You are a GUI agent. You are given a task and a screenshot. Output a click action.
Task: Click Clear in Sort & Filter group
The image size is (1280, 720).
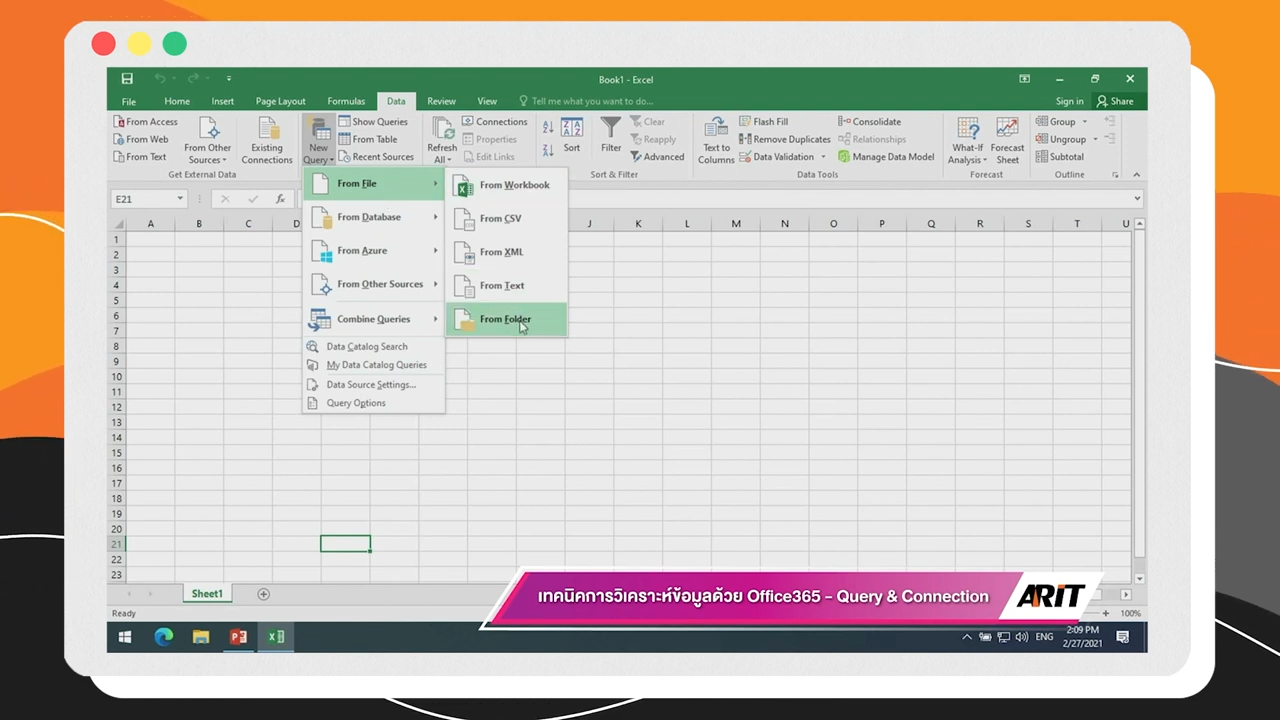648,121
